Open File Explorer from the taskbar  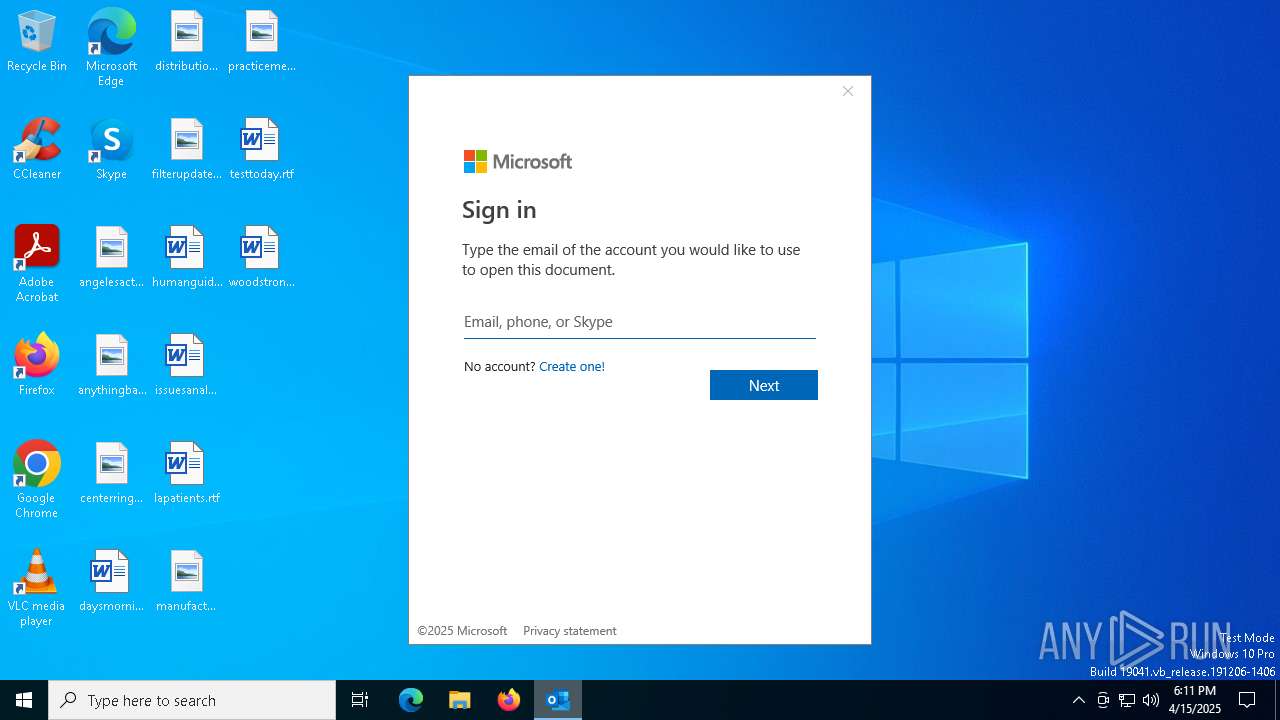pyautogui.click(x=460, y=700)
